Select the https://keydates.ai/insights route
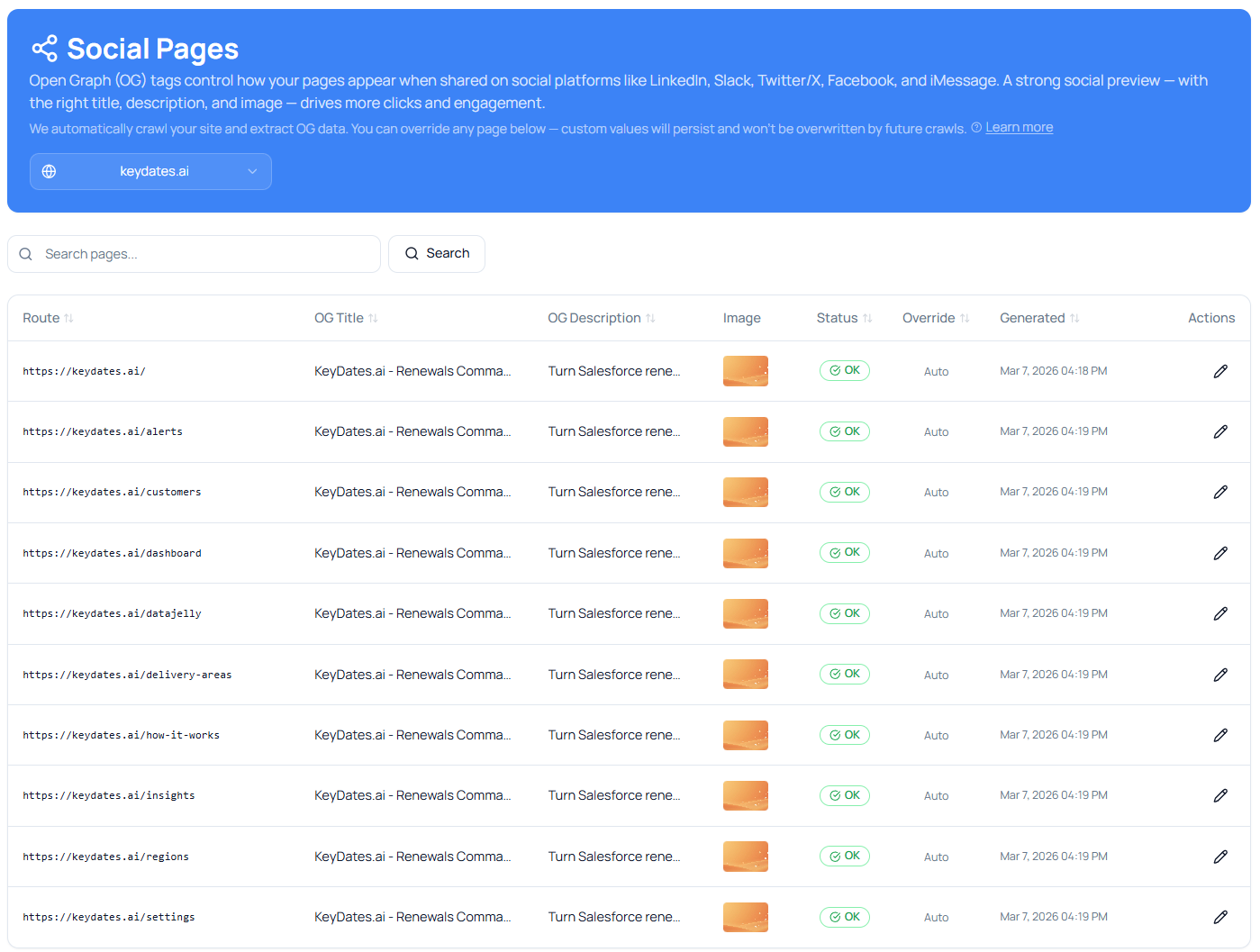 pyautogui.click(x=109, y=795)
